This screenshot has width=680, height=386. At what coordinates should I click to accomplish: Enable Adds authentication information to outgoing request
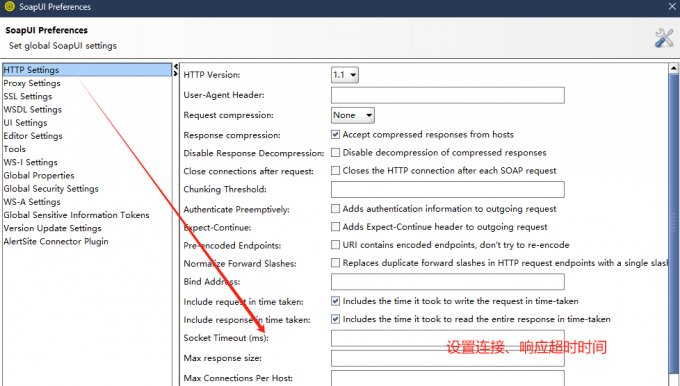(335, 209)
